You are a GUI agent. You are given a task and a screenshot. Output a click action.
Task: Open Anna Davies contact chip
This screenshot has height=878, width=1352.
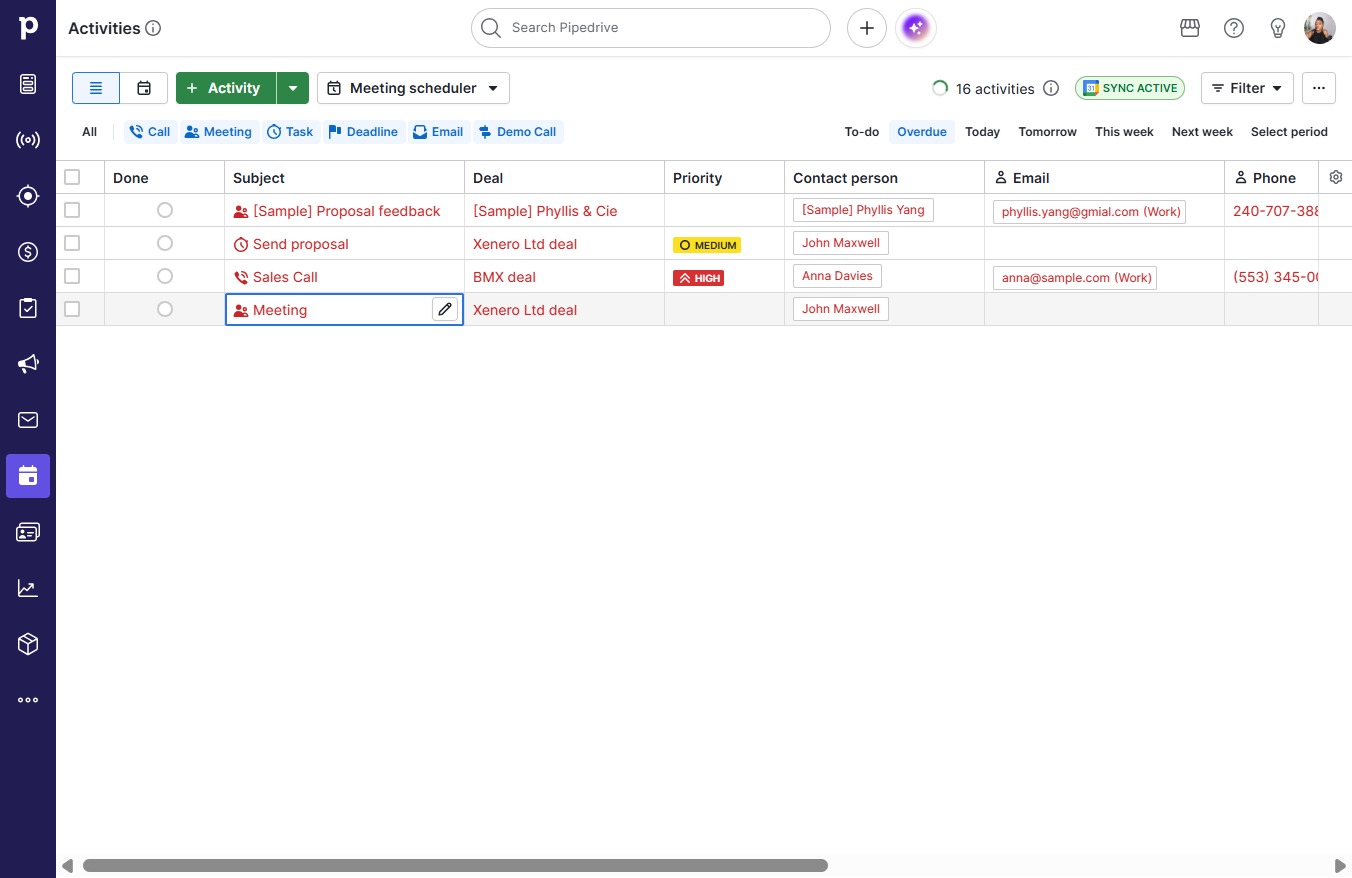pyautogui.click(x=837, y=276)
